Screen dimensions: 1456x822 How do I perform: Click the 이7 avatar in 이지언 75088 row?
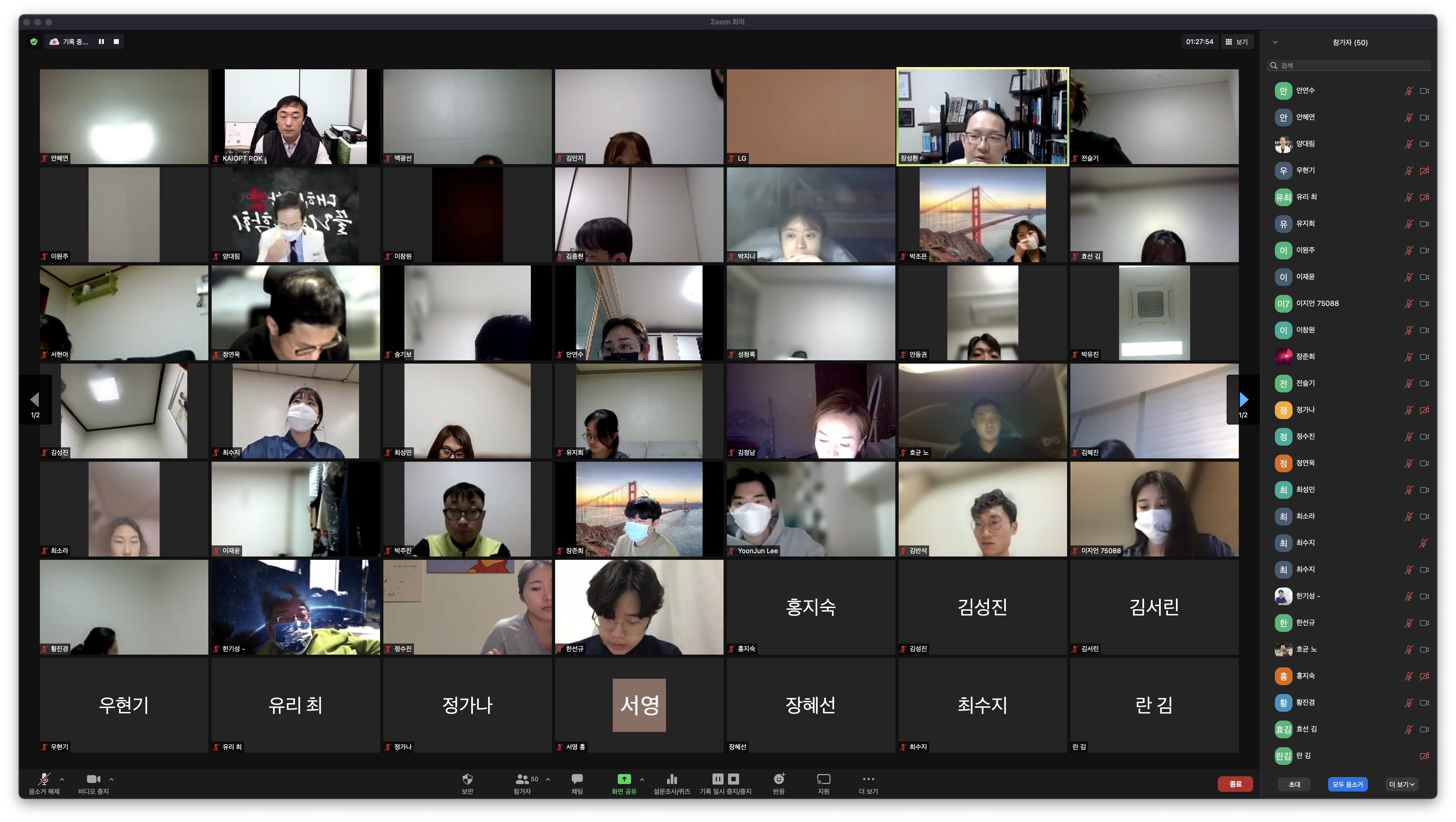click(1283, 303)
